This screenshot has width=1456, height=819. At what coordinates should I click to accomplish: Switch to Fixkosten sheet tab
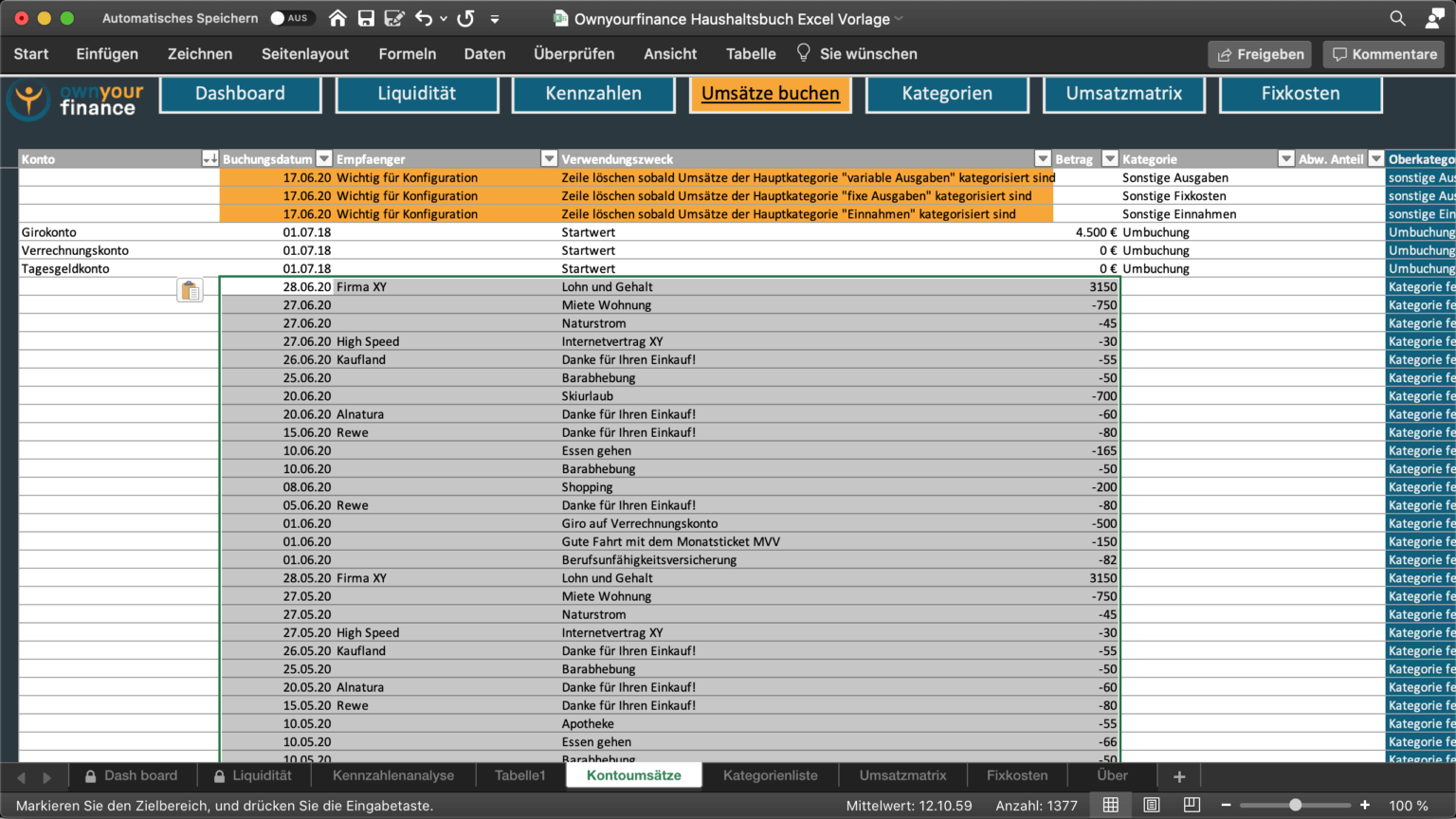point(1017,775)
